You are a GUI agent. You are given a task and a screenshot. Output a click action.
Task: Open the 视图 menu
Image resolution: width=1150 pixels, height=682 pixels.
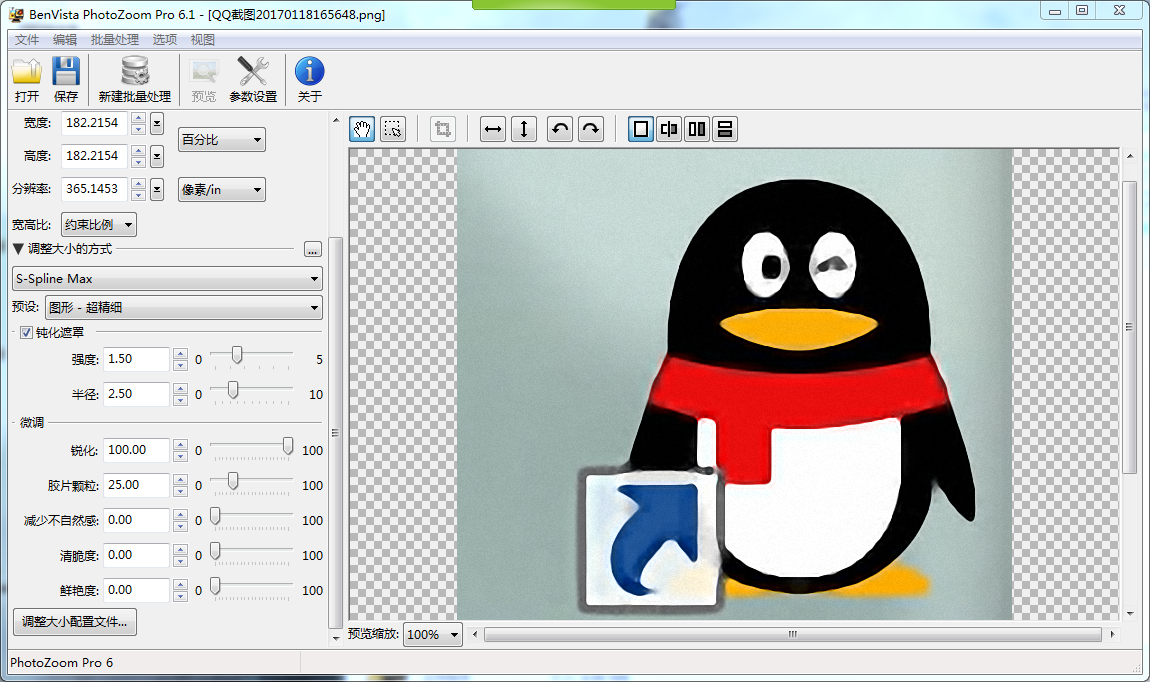[203, 40]
